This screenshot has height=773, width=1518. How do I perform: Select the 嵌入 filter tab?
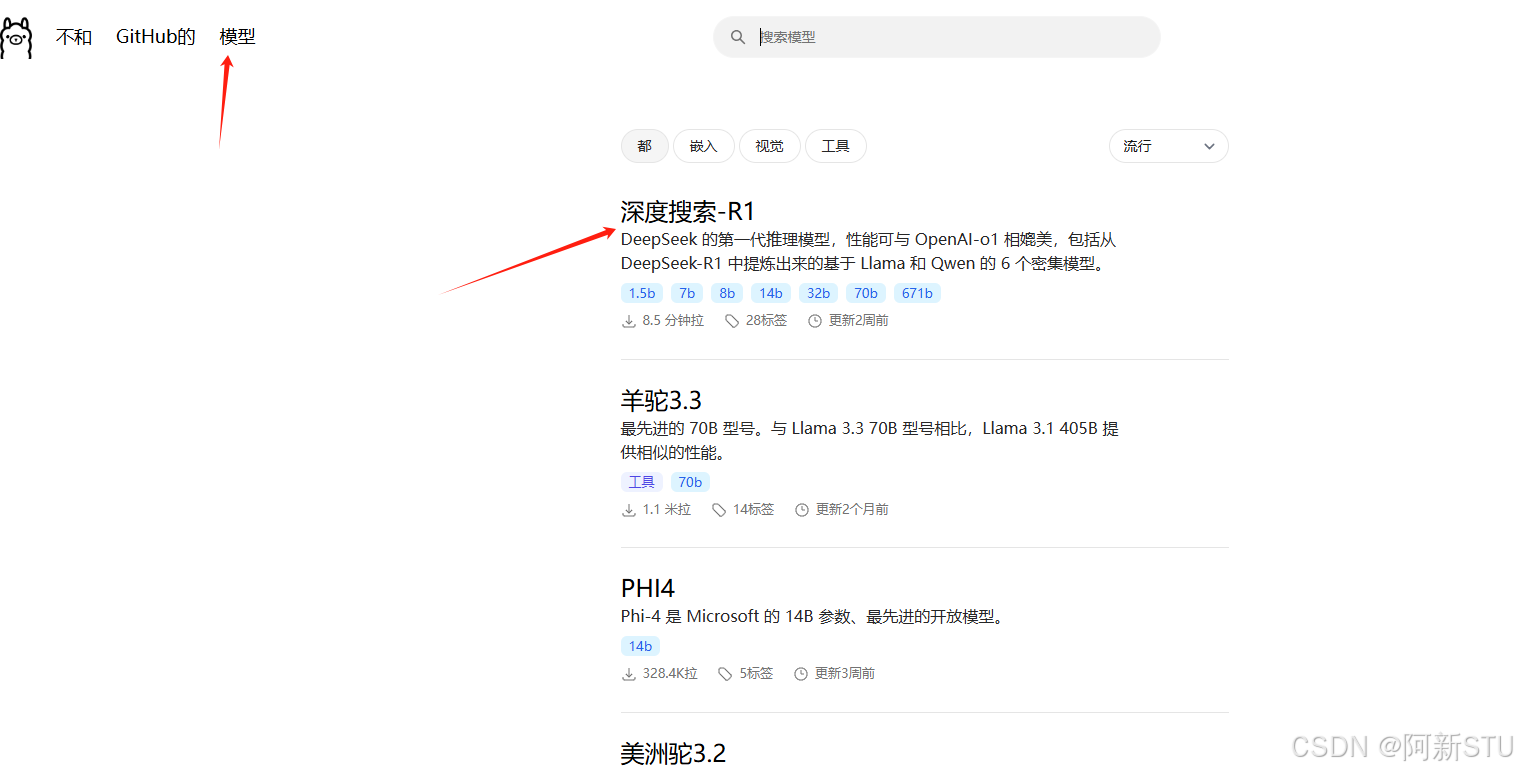704,146
